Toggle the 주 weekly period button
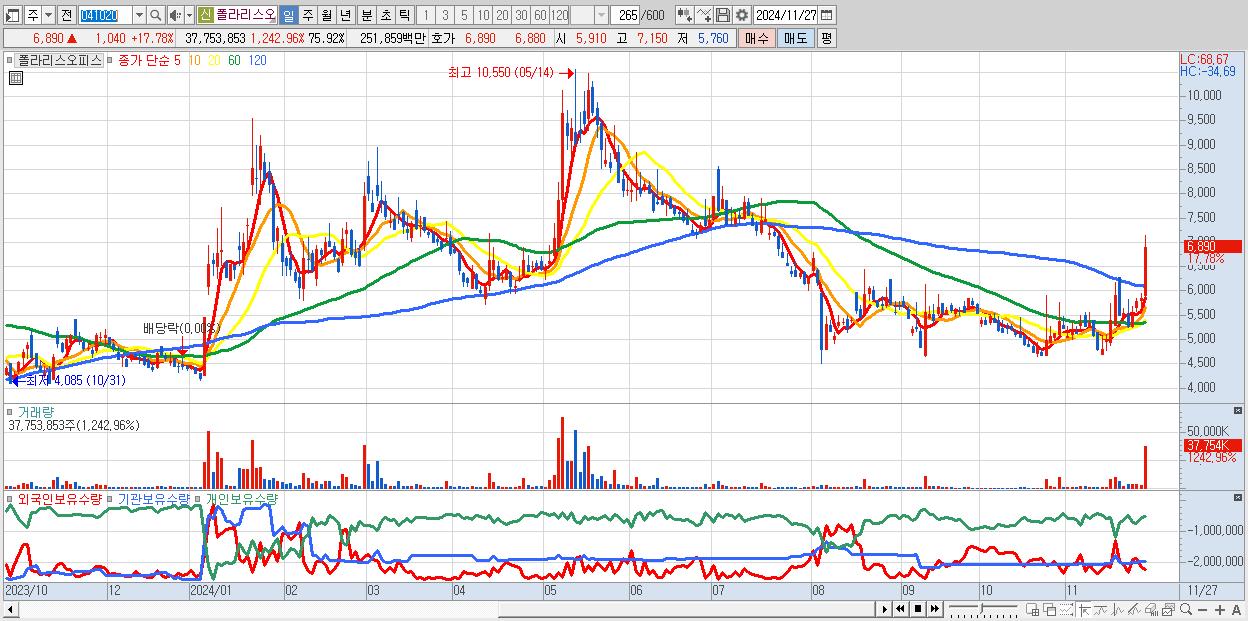This screenshot has width=1248, height=621. [x=307, y=15]
